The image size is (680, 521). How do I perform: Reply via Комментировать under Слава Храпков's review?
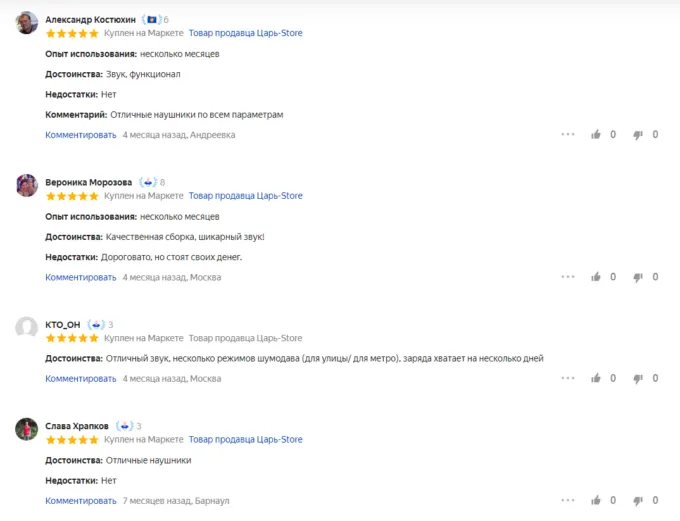pyautogui.click(x=81, y=500)
